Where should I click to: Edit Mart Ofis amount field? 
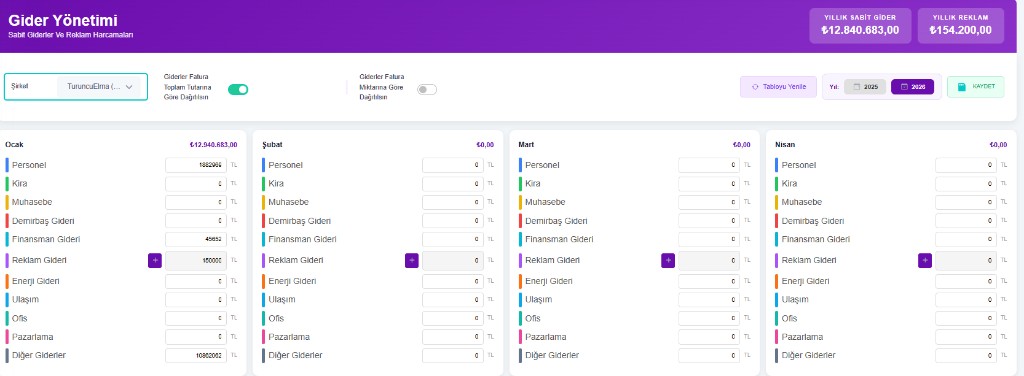(x=709, y=319)
